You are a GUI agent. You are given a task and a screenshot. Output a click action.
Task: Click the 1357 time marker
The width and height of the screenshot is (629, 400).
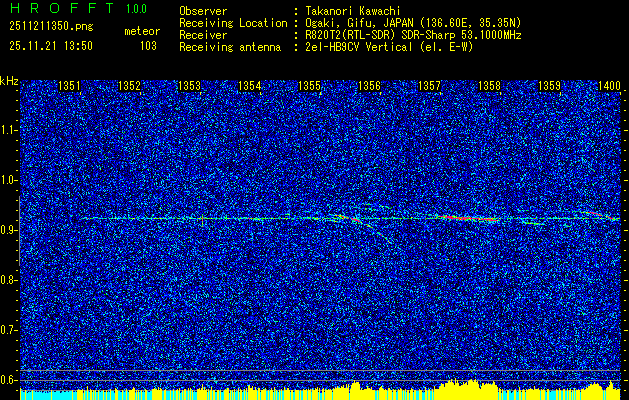(429, 85)
